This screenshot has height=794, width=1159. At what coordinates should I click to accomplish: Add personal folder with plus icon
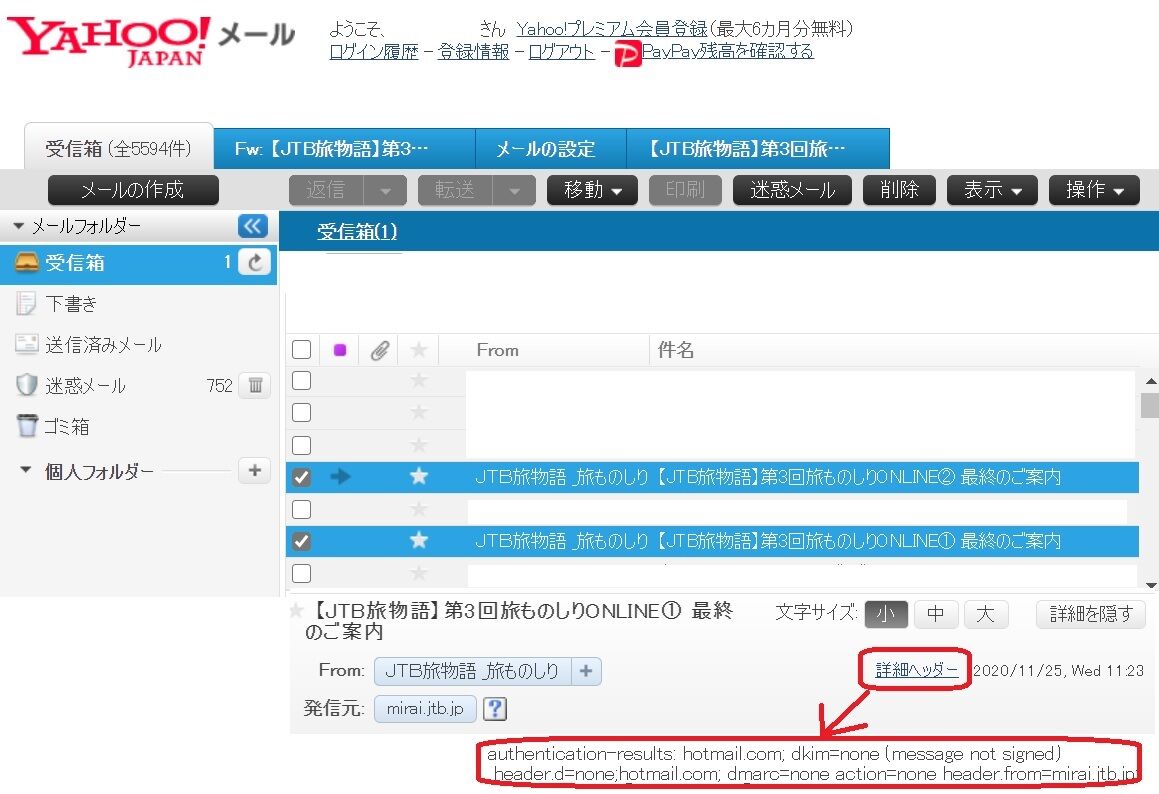[x=254, y=470]
